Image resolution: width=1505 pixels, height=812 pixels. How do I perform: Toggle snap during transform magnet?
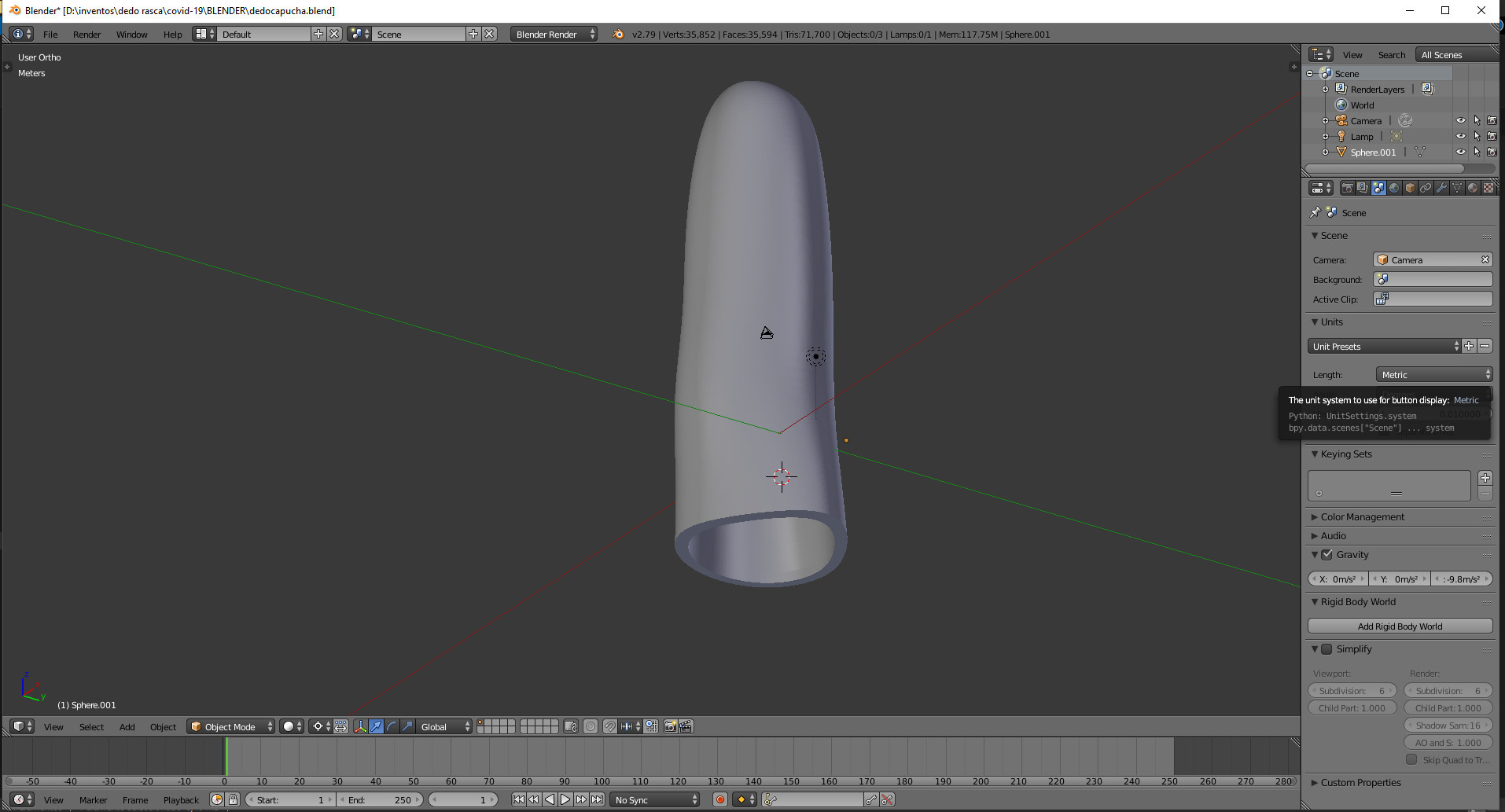tap(609, 726)
